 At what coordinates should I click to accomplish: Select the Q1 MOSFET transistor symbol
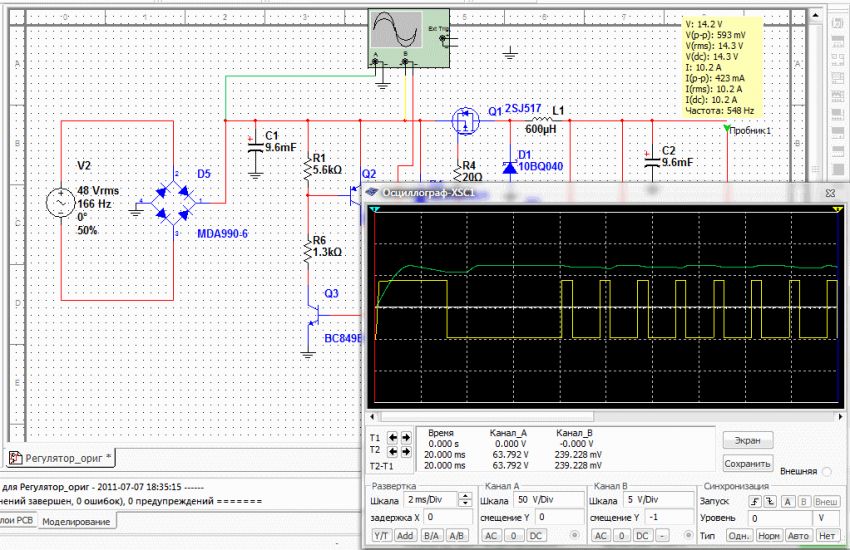coord(464,122)
